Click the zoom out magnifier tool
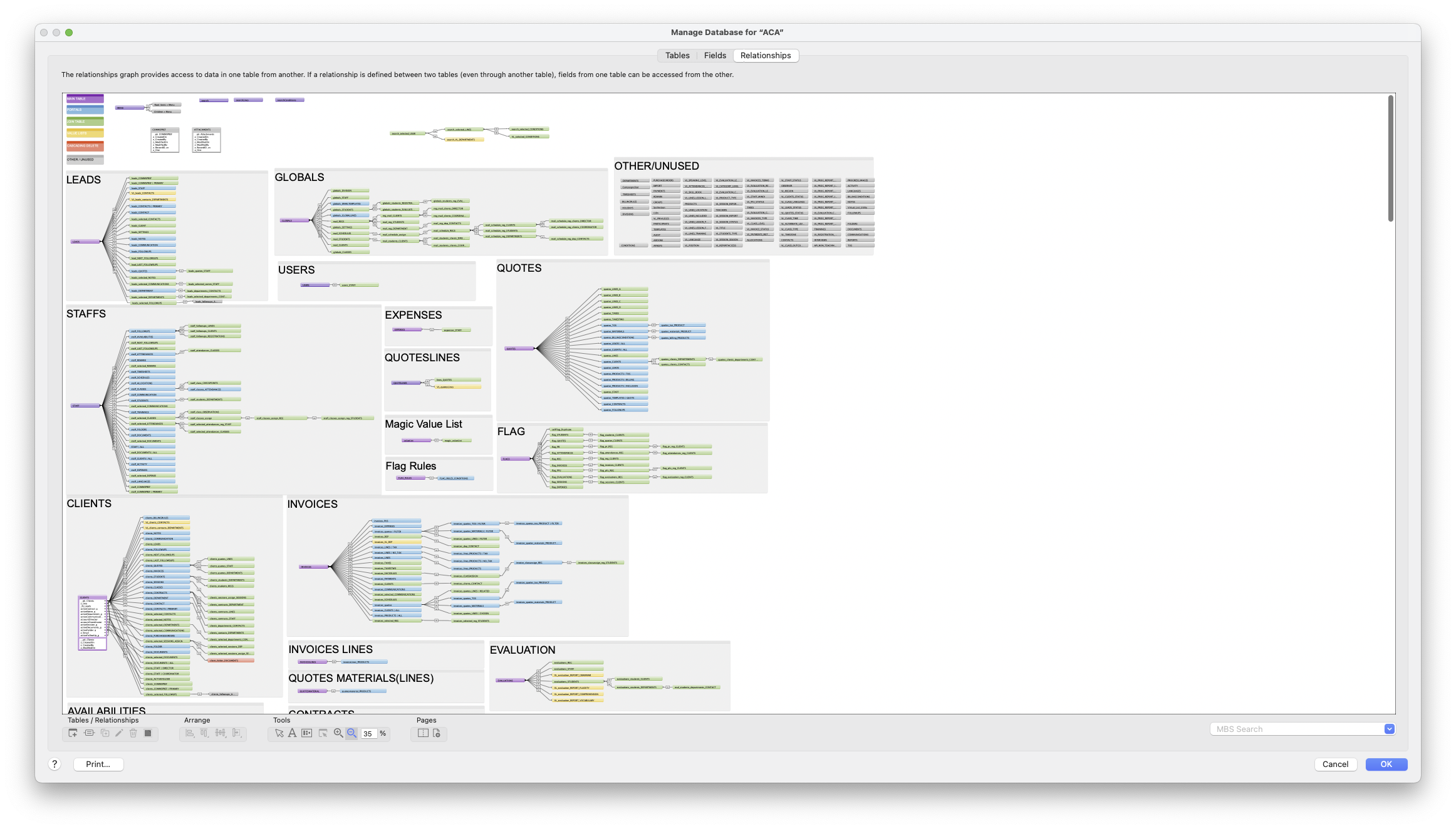1456x829 pixels. pyautogui.click(x=351, y=733)
